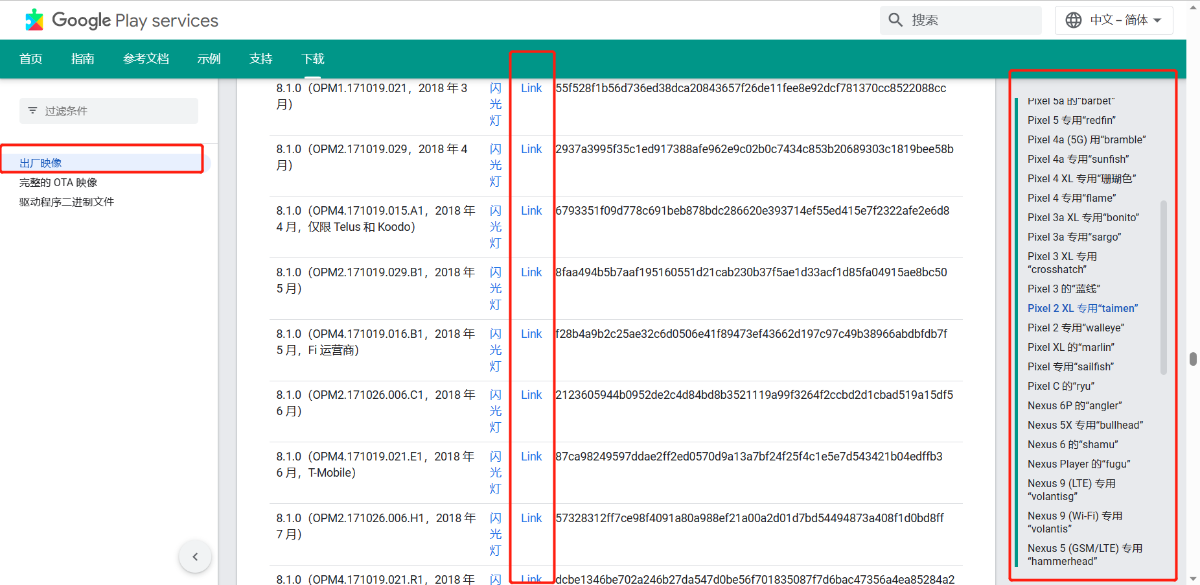Click 闪光灯 flash link for OPM4.171019.015.A1
The width and height of the screenshot is (1200, 585).
(x=496, y=227)
